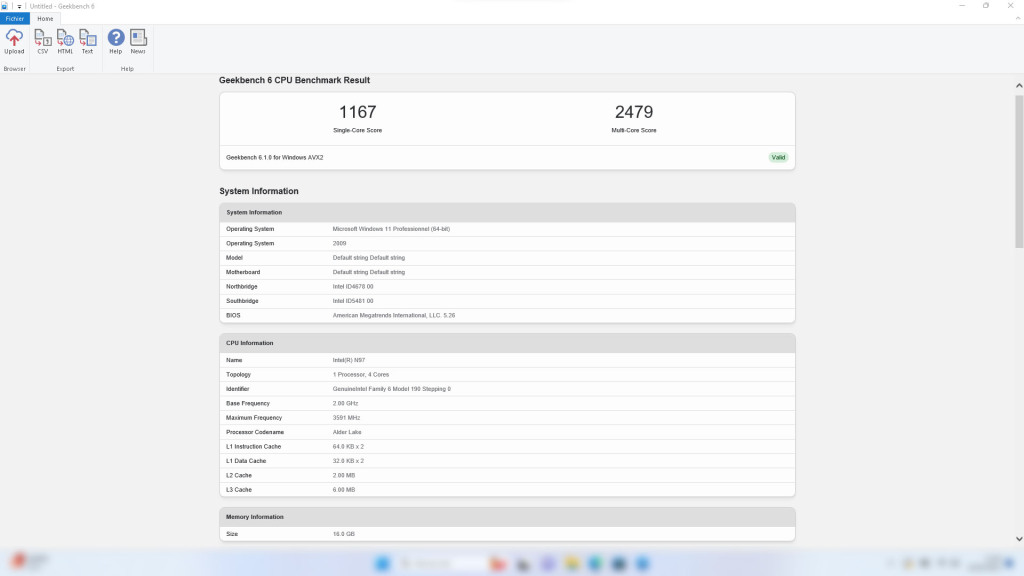The width and height of the screenshot is (1024, 576).
Task: Click the 1167 single-core score
Action: point(357,112)
